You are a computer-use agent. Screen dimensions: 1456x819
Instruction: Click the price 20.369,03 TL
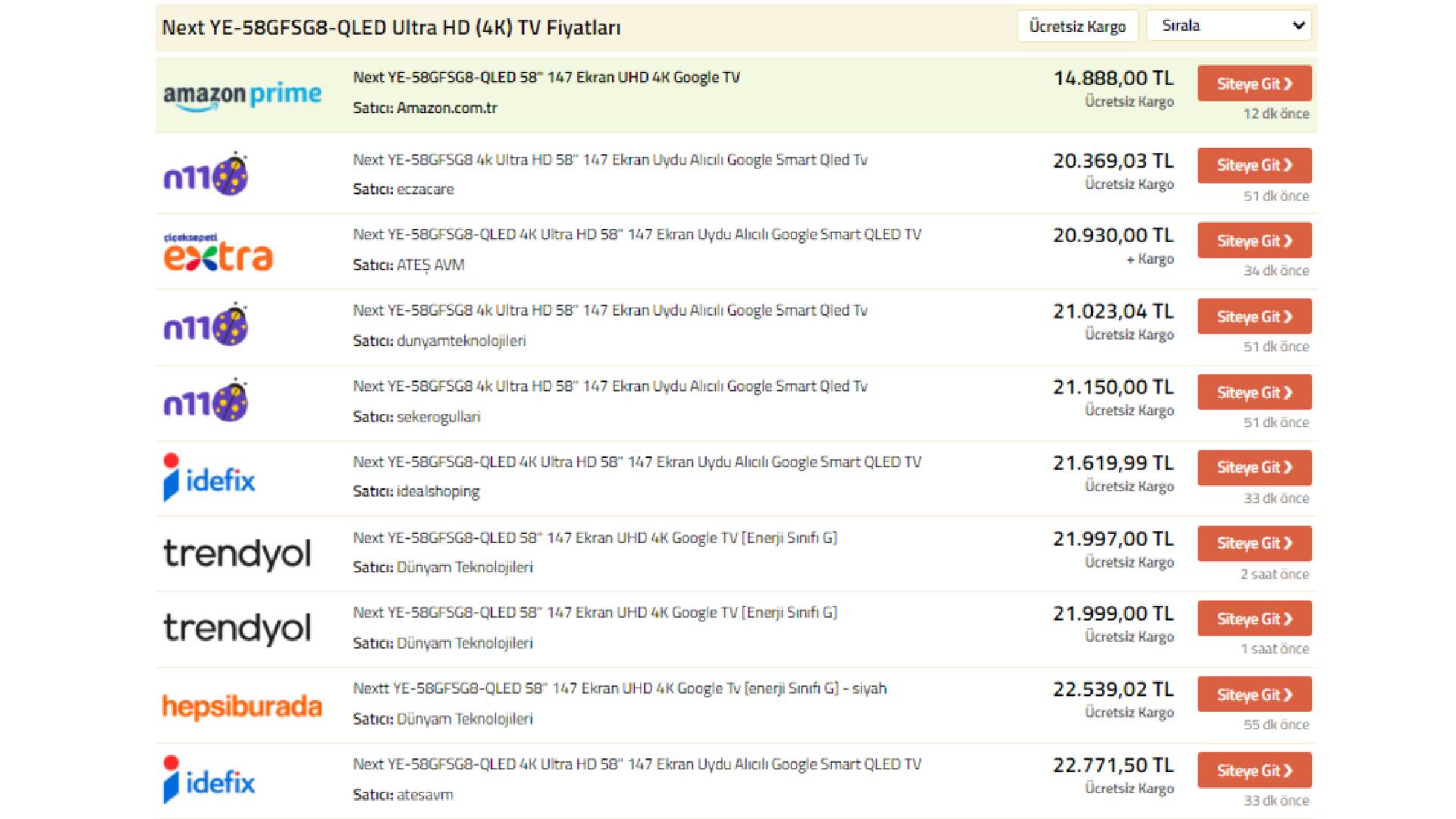[x=1113, y=161]
